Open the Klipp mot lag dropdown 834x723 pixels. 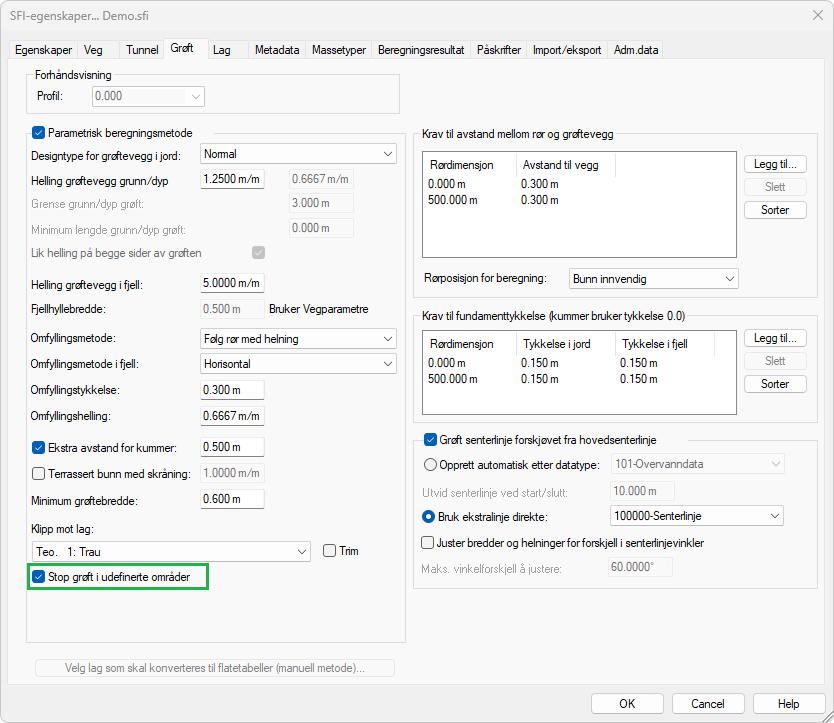click(x=172, y=552)
